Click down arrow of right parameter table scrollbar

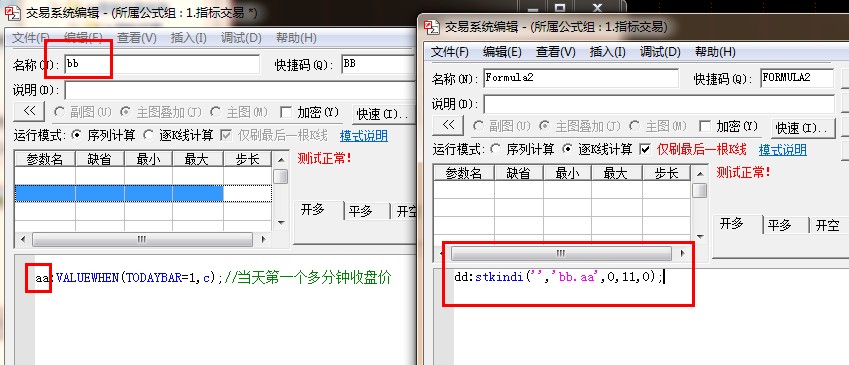tap(700, 237)
